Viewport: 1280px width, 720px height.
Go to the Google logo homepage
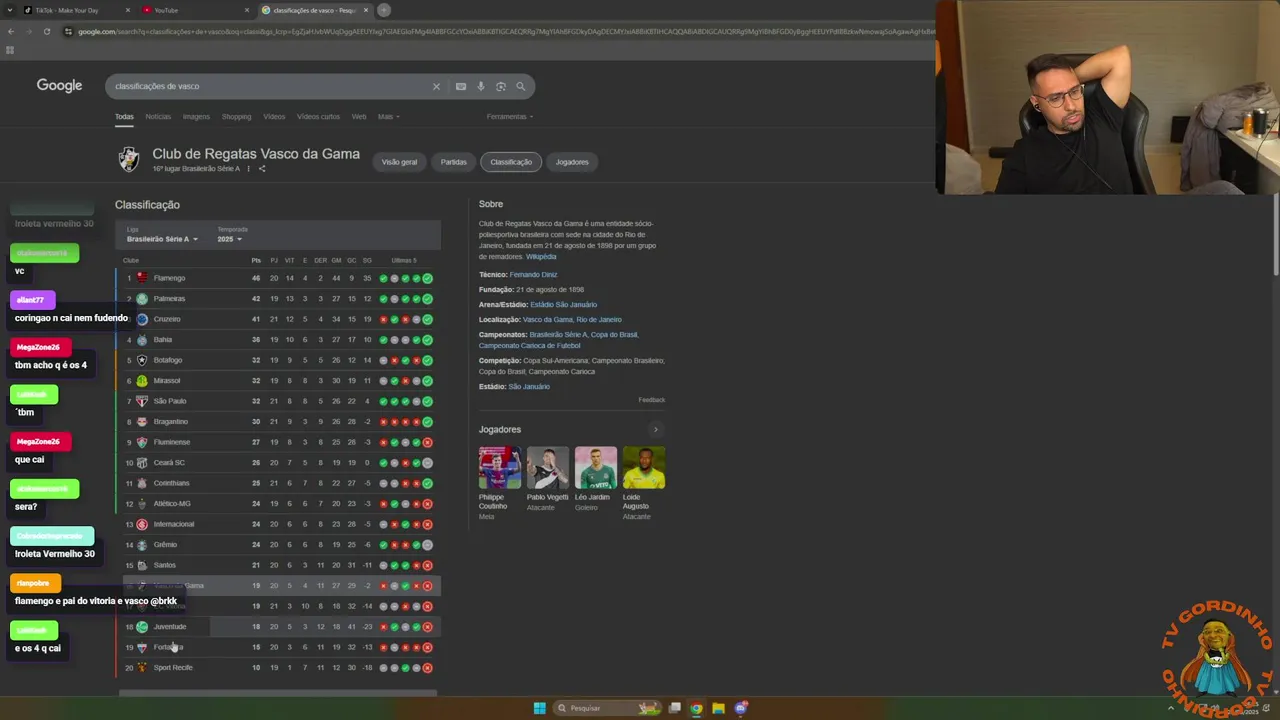click(x=59, y=86)
